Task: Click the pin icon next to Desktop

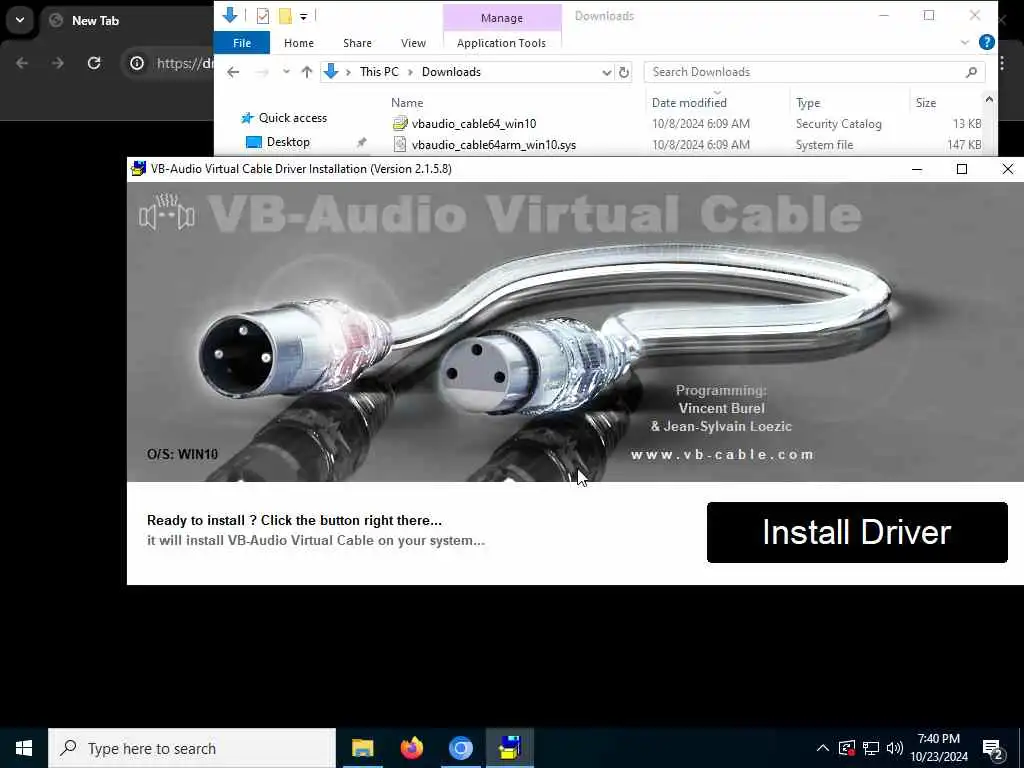Action: (361, 142)
